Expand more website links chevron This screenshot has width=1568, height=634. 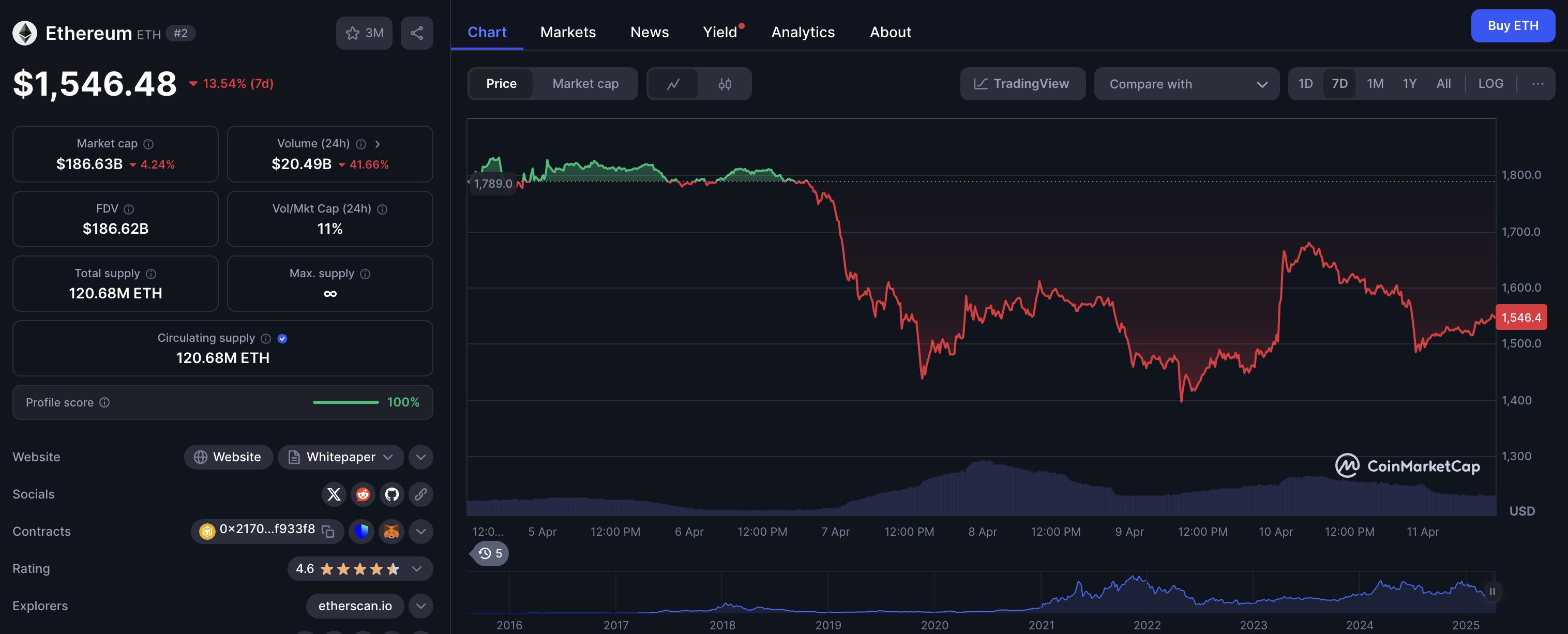[420, 457]
